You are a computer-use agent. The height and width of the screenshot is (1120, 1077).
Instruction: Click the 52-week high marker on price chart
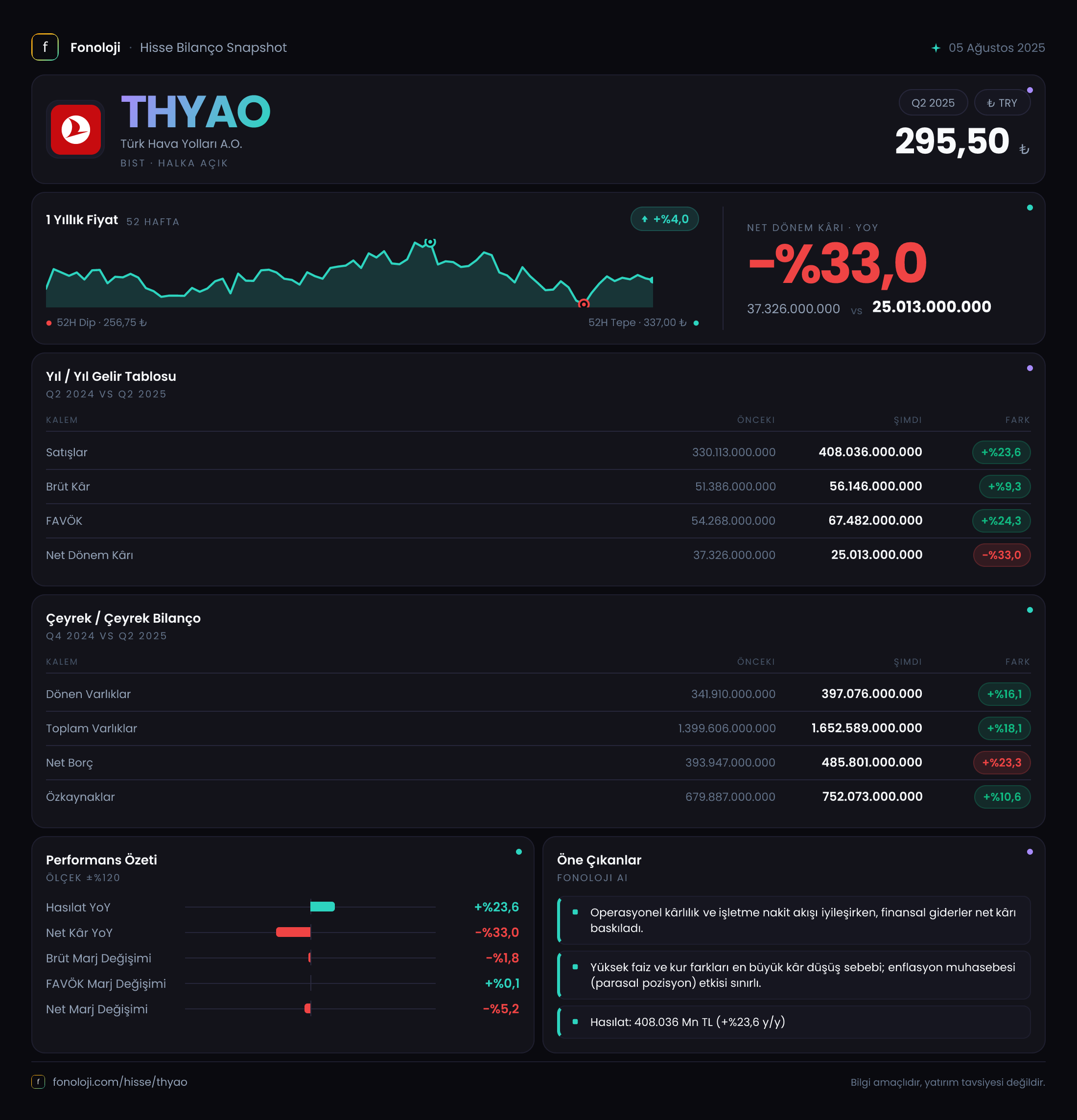coord(430,242)
